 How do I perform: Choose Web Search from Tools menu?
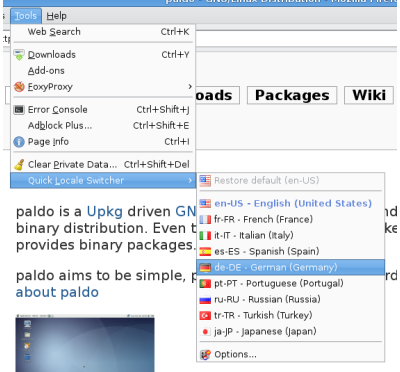click(x=103, y=32)
